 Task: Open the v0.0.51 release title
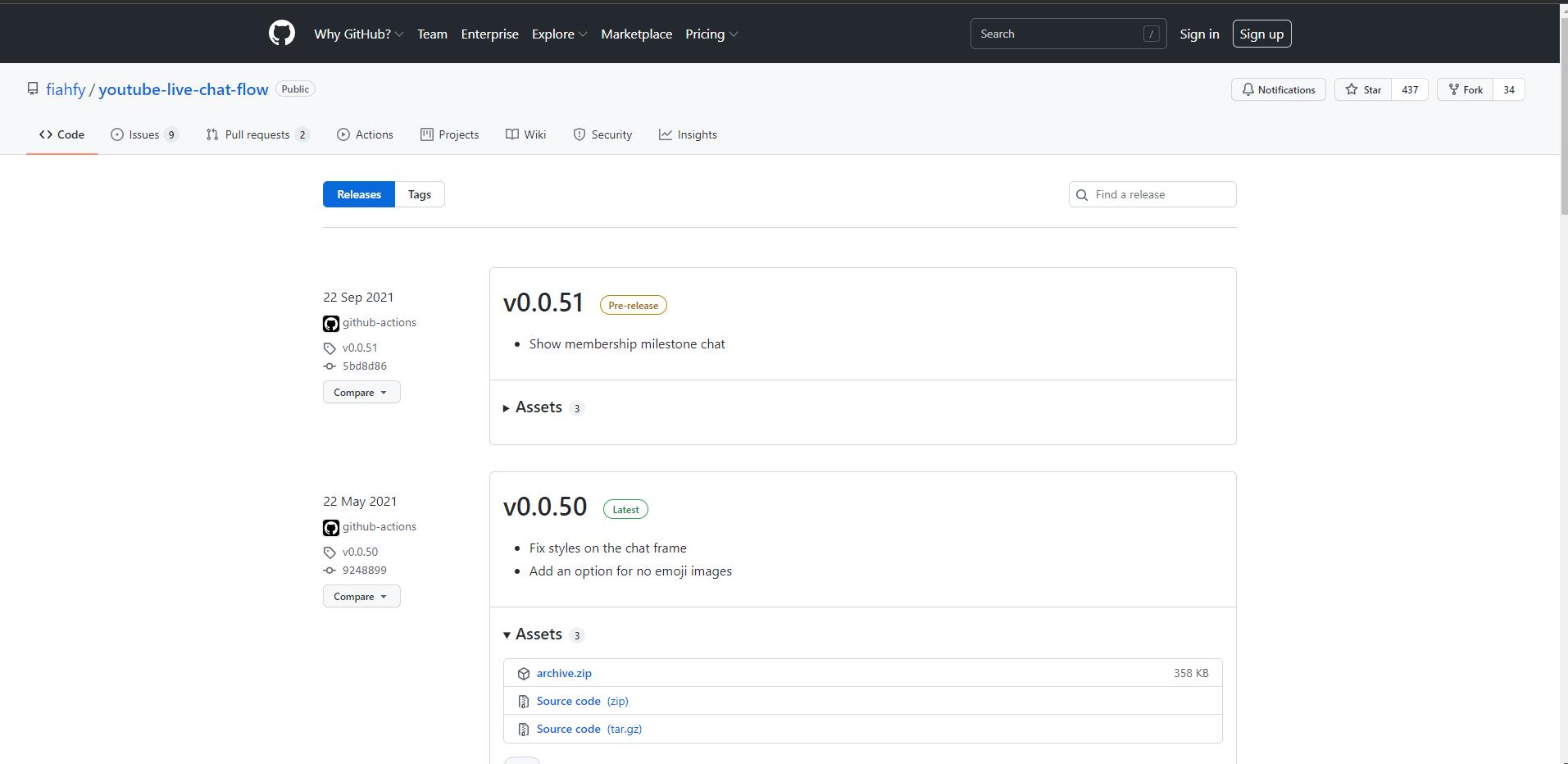click(x=543, y=302)
